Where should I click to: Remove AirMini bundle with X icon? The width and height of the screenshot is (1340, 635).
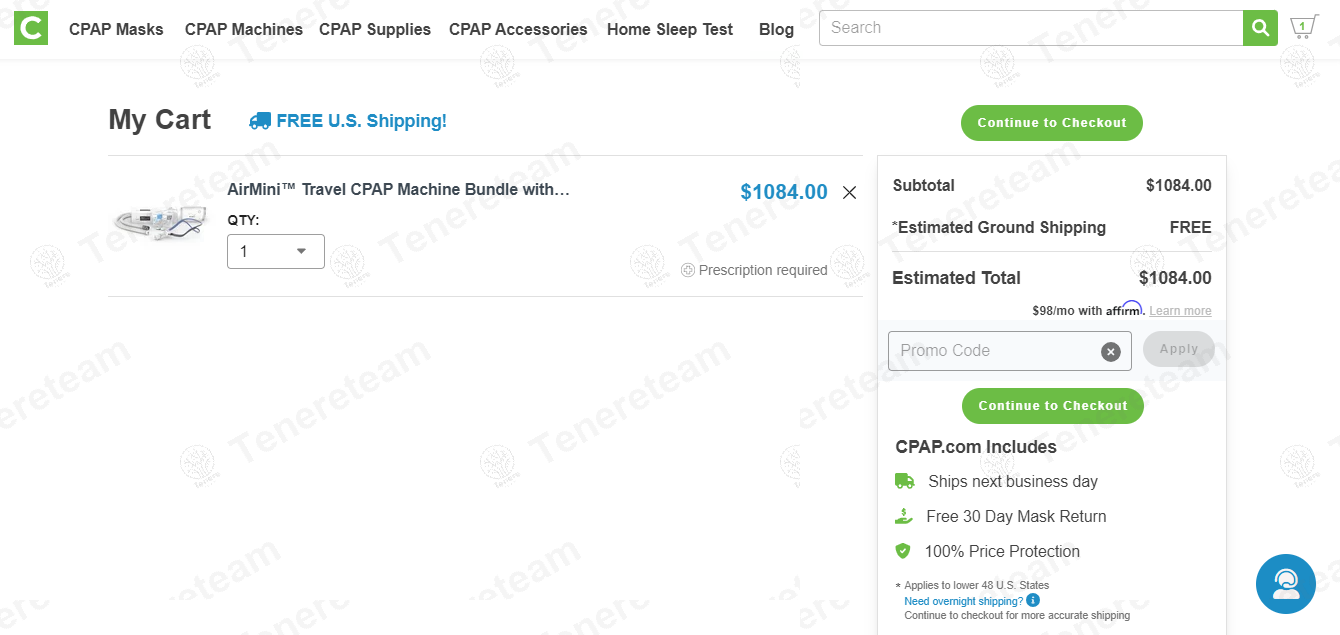[x=849, y=192]
